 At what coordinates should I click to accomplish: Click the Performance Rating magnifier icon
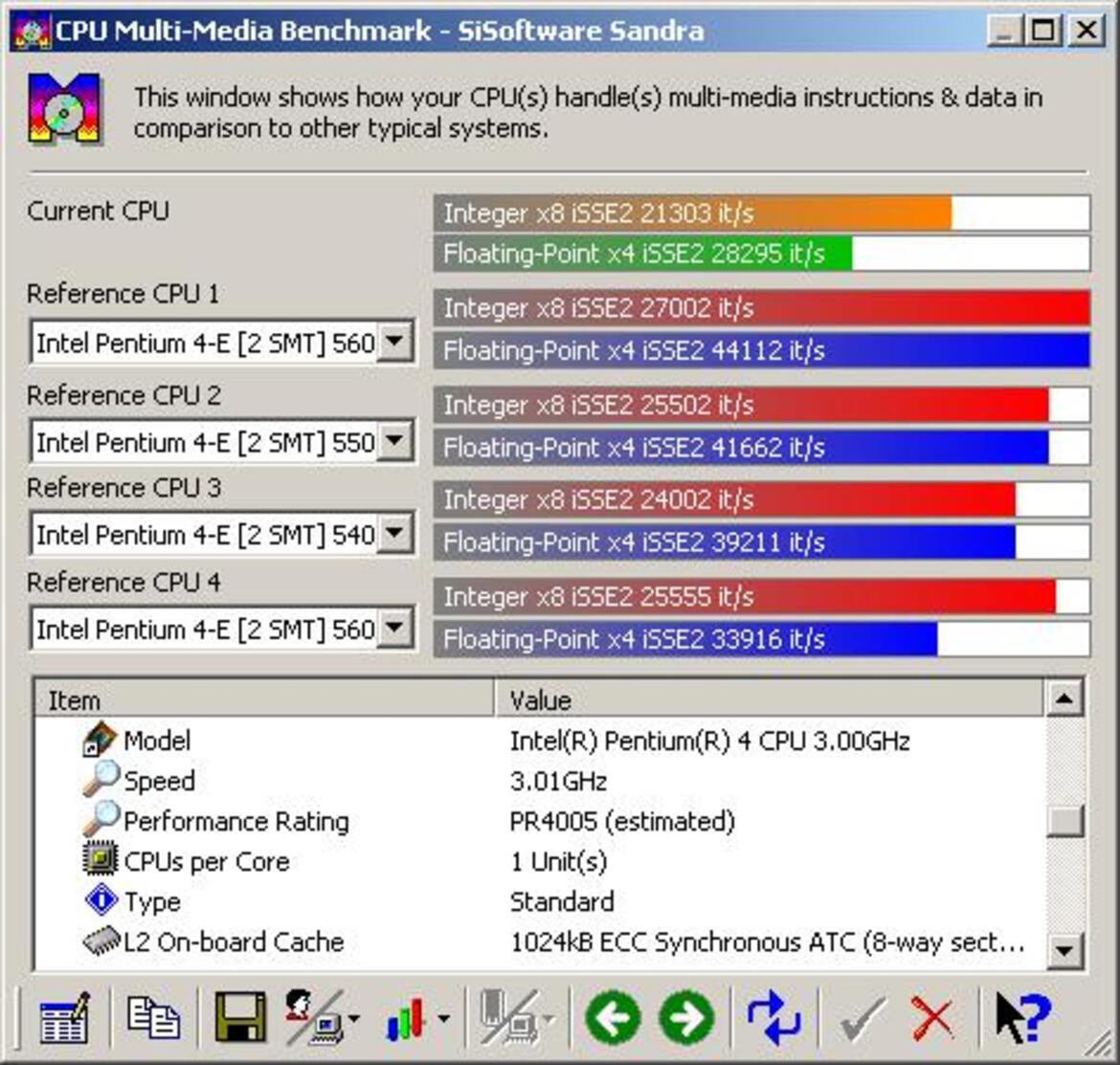[x=100, y=819]
